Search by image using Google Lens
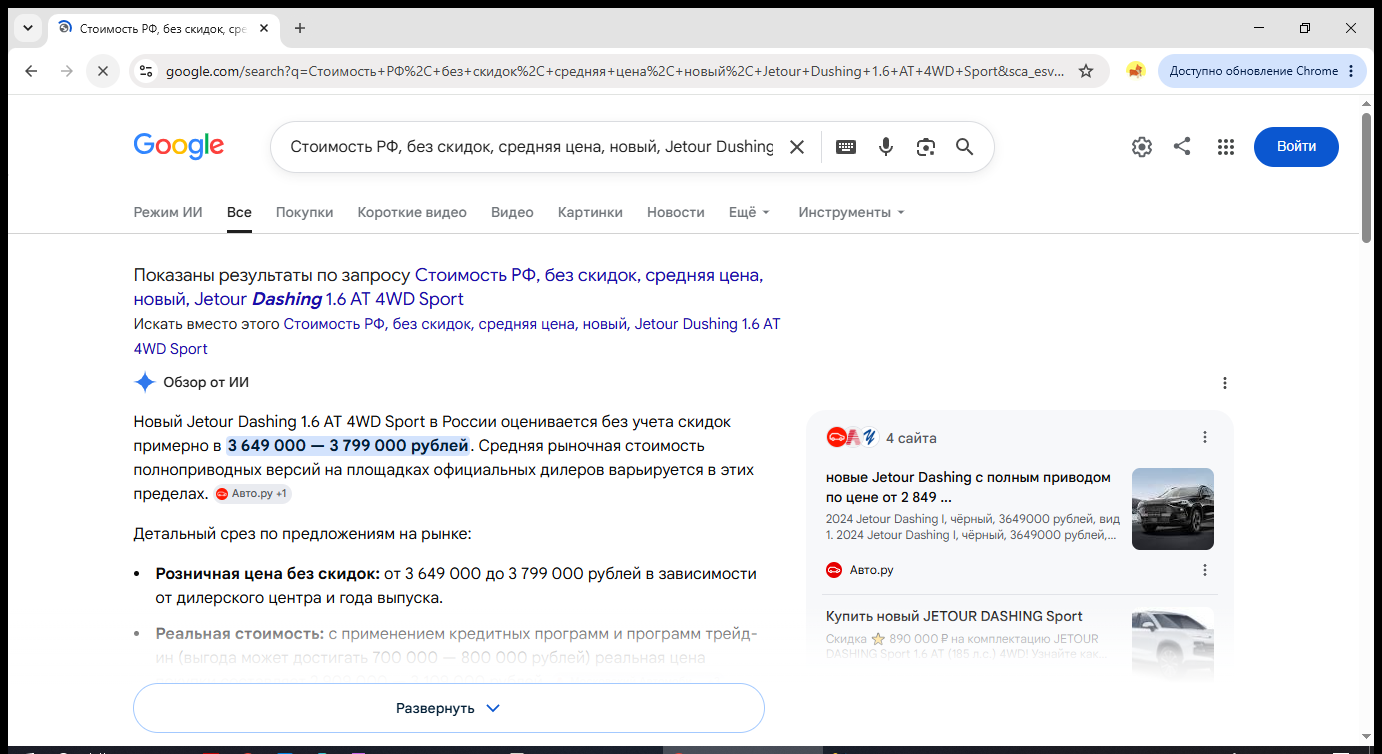Screen dimensions: 1382x754 tap(926, 147)
